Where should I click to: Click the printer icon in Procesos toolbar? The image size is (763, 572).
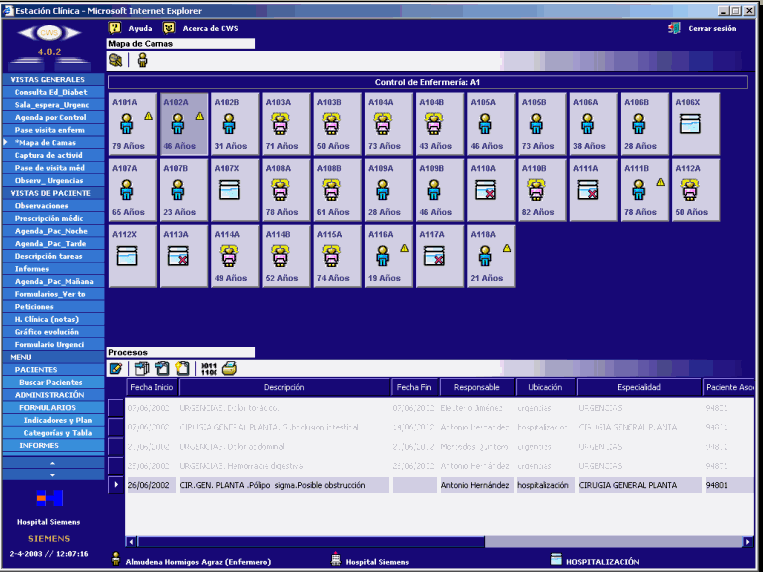point(229,369)
